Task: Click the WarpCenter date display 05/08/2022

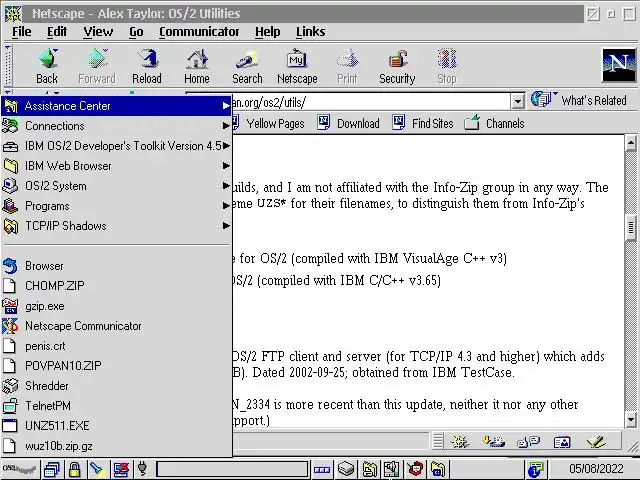Action: (596, 469)
